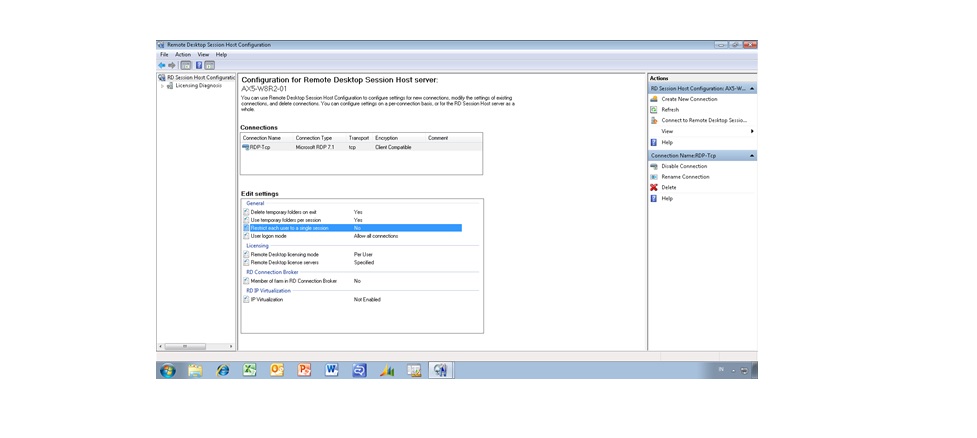Click Refresh in the Actions pane
The image size is (977, 438).
(x=670, y=110)
